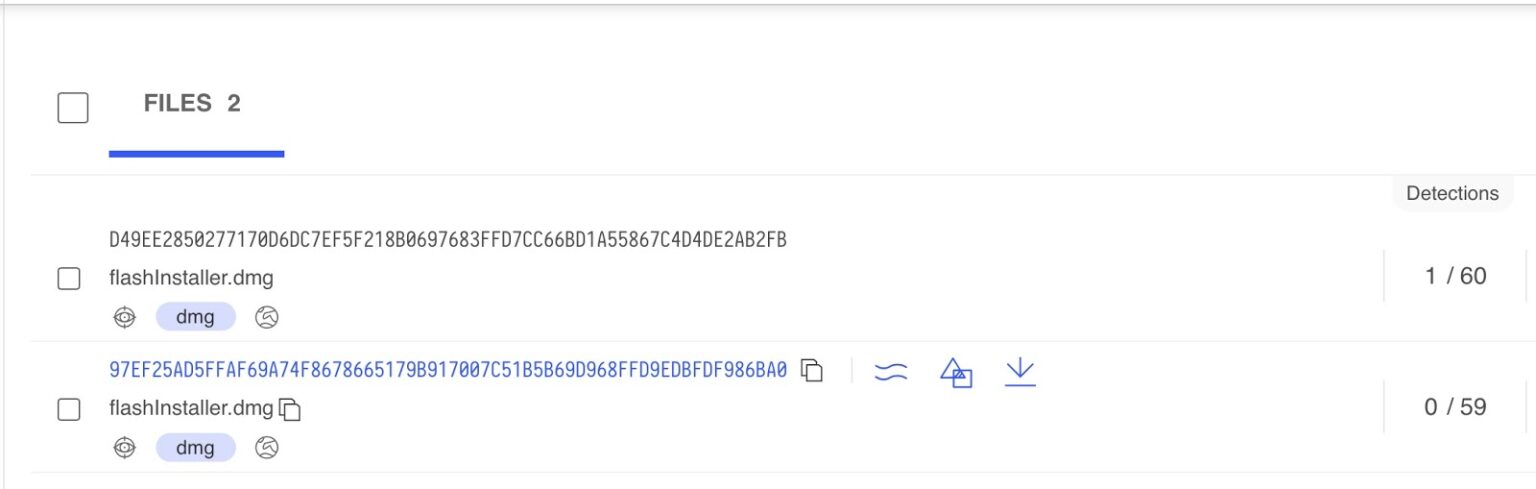Select the checkbox for the 97EF25AD file

[x=69, y=409]
